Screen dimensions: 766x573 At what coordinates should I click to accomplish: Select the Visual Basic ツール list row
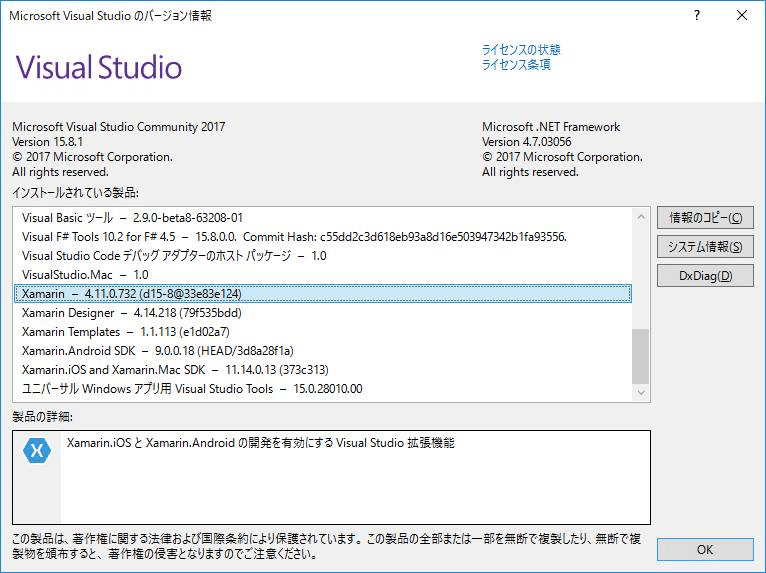point(322,218)
